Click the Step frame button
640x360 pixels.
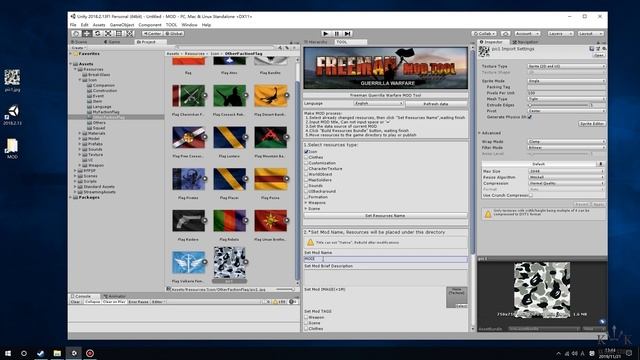[x=347, y=33]
